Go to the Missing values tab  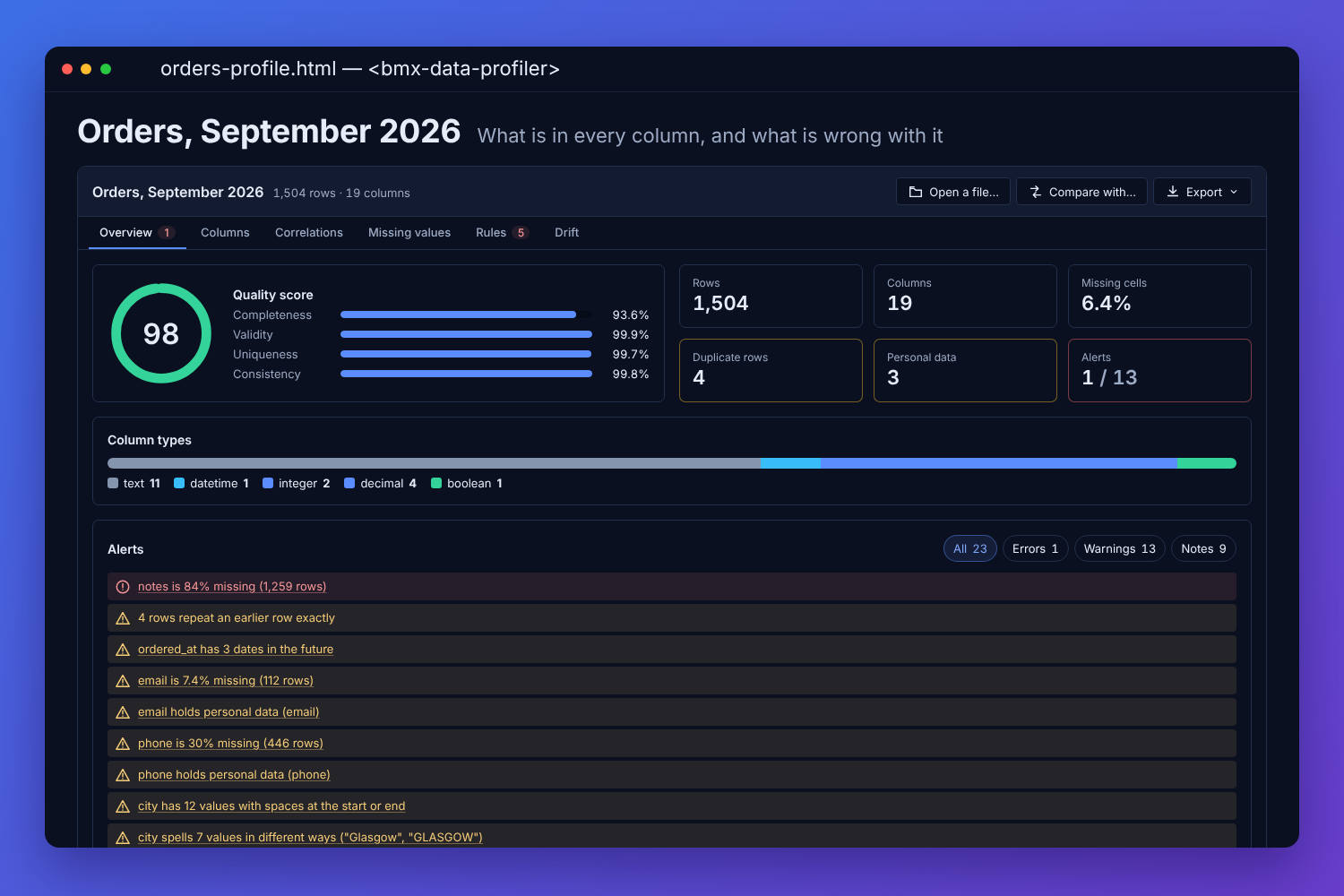pyautogui.click(x=409, y=233)
